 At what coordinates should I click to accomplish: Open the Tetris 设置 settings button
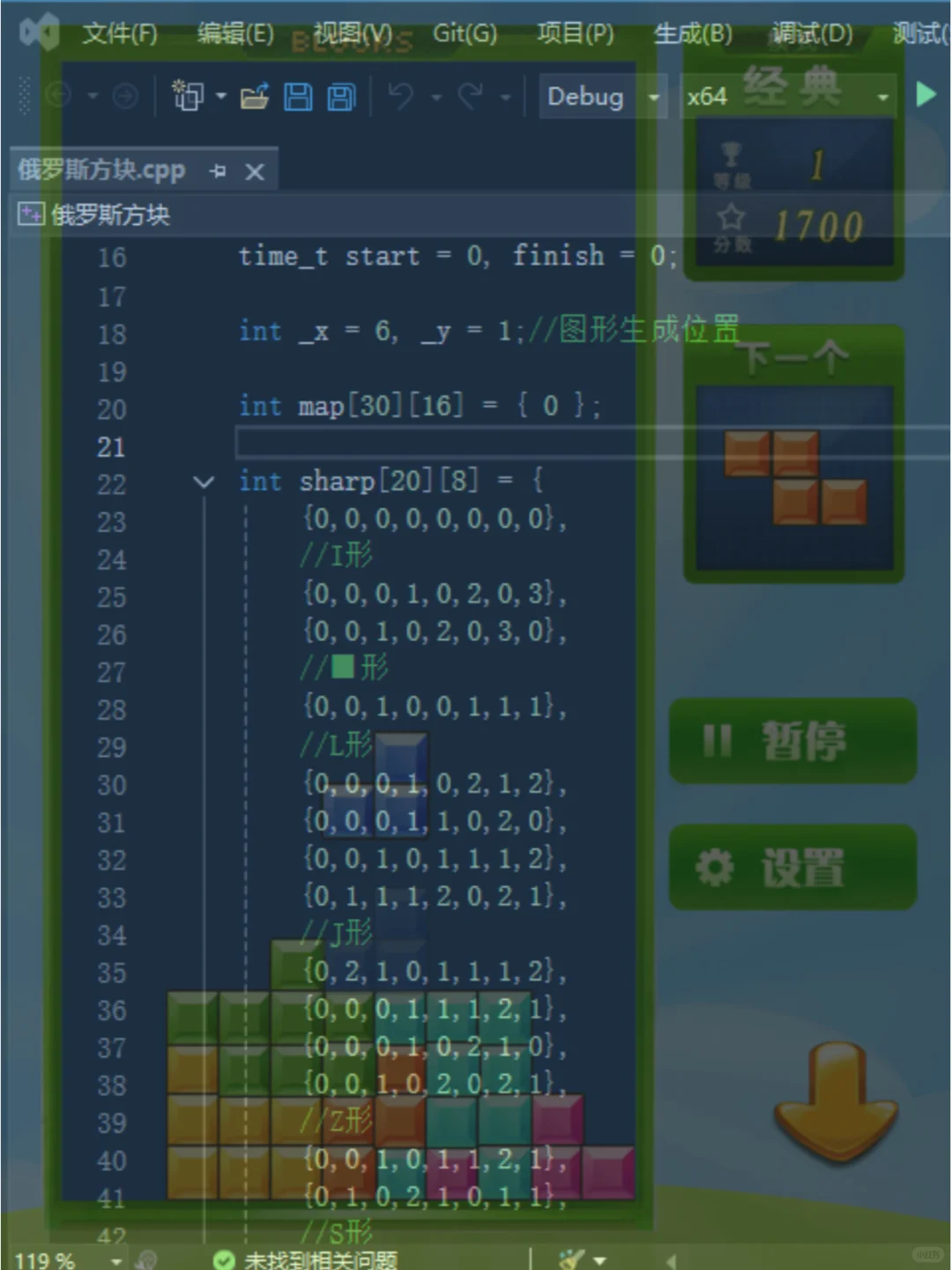[793, 868]
